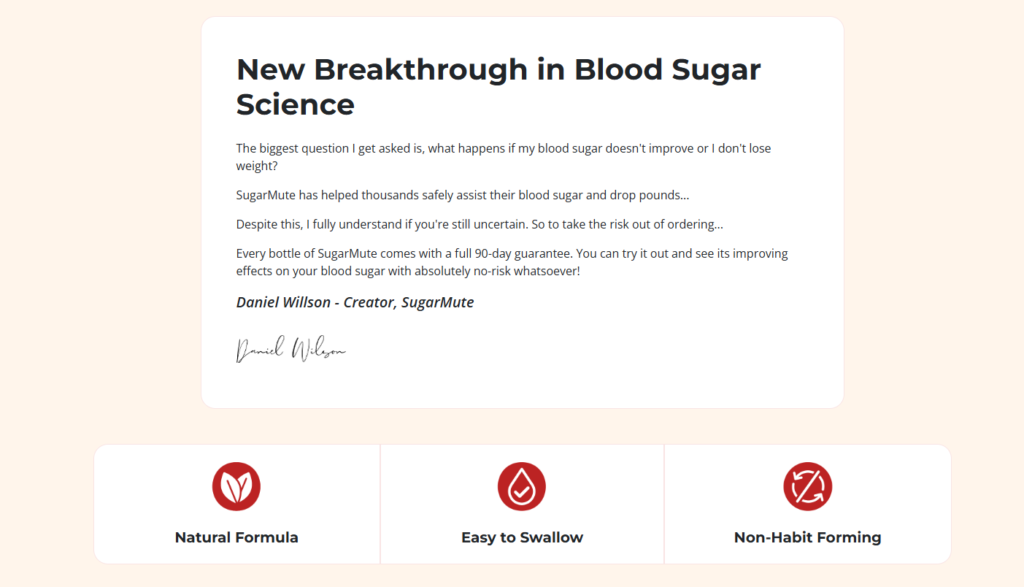Click the droplet checkmark icon
The height and width of the screenshot is (587, 1024).
[521, 487]
